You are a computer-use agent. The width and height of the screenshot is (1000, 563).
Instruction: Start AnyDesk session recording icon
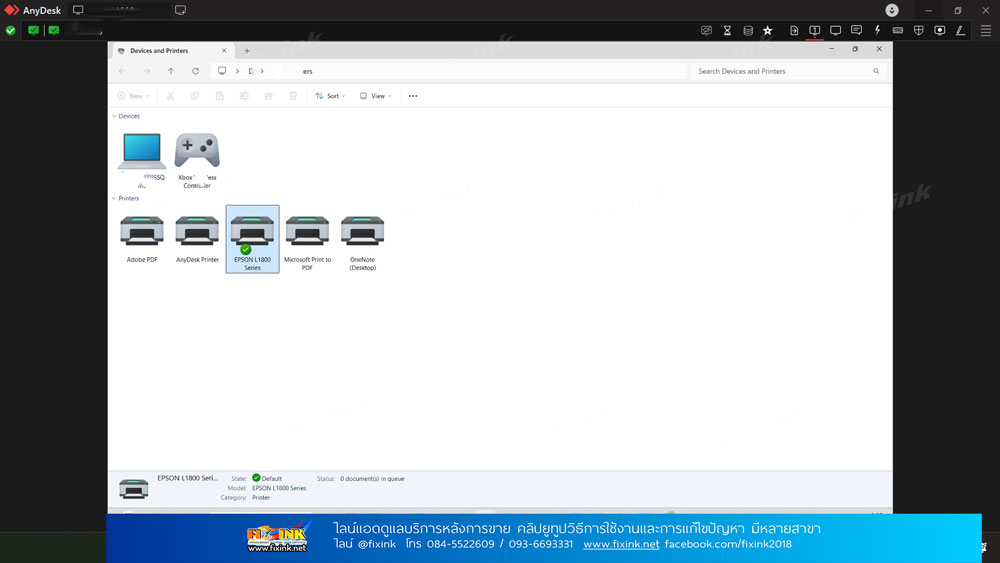[939, 31]
